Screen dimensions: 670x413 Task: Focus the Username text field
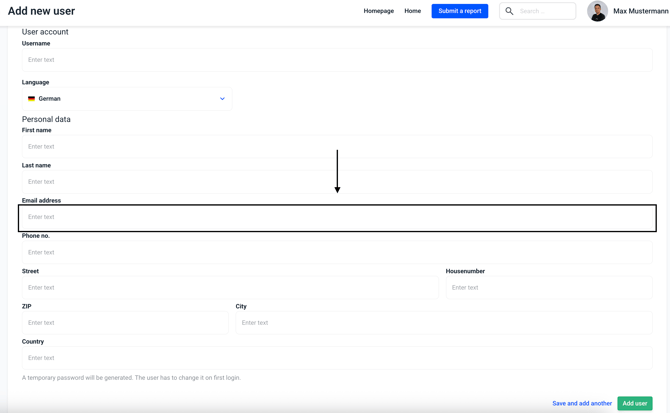tap(336, 60)
